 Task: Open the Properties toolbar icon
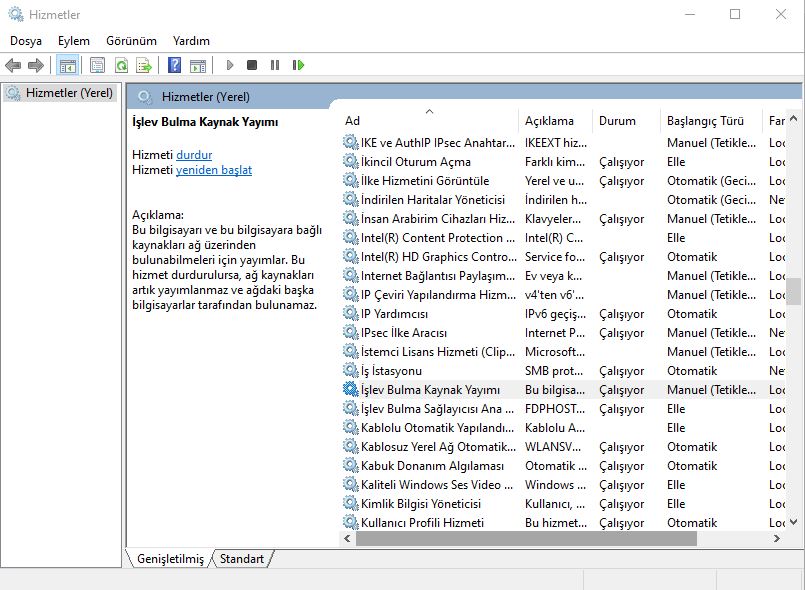click(97, 65)
